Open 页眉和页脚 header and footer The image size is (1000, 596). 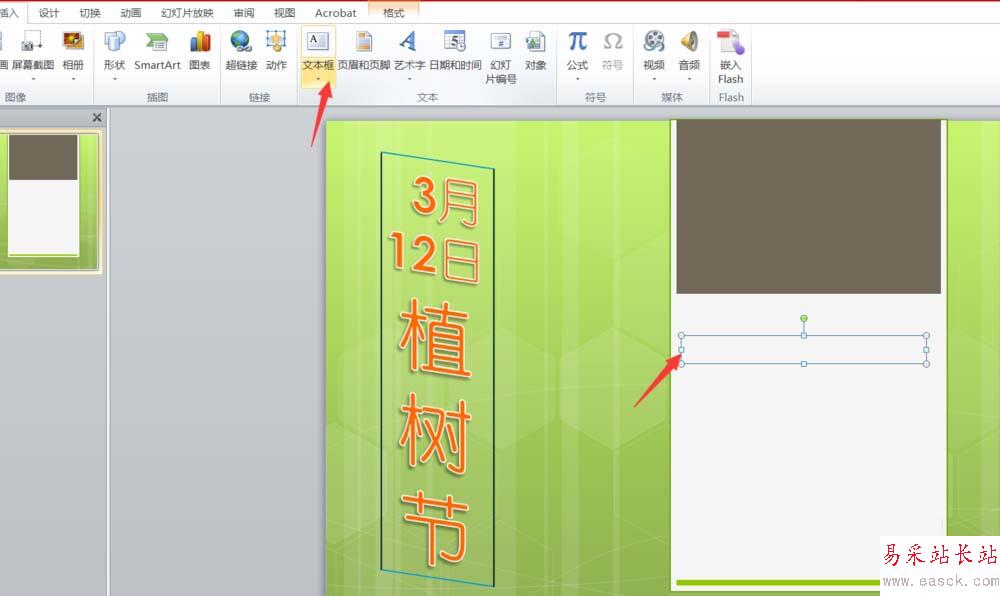point(364,49)
